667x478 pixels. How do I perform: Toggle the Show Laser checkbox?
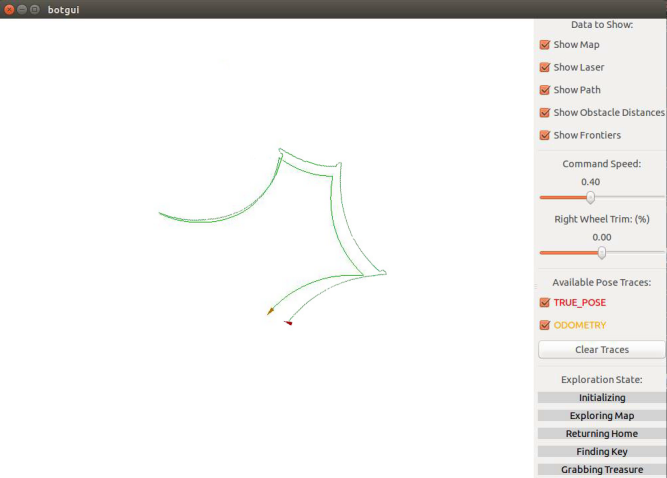pos(544,67)
